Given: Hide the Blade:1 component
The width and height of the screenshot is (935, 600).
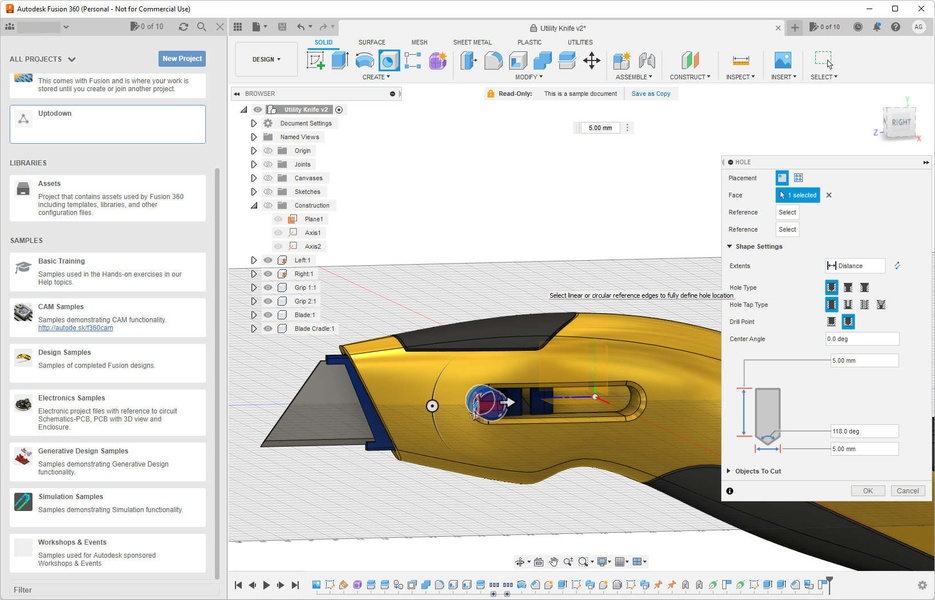Looking at the screenshot, I should (x=268, y=315).
